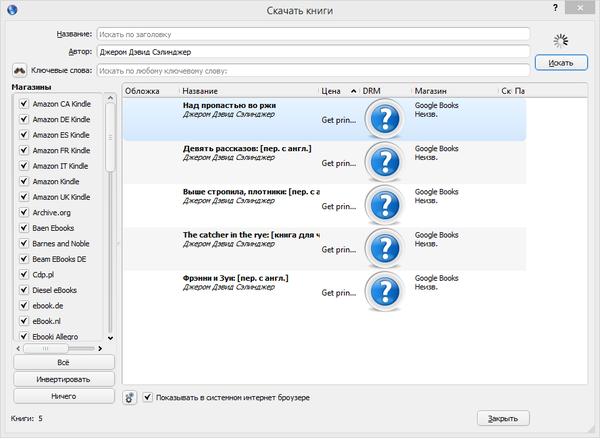Viewport: 600px width, 438px height.
Task: Toggle Показывать в системном интернет броузере checkbox
Action: click(148, 397)
